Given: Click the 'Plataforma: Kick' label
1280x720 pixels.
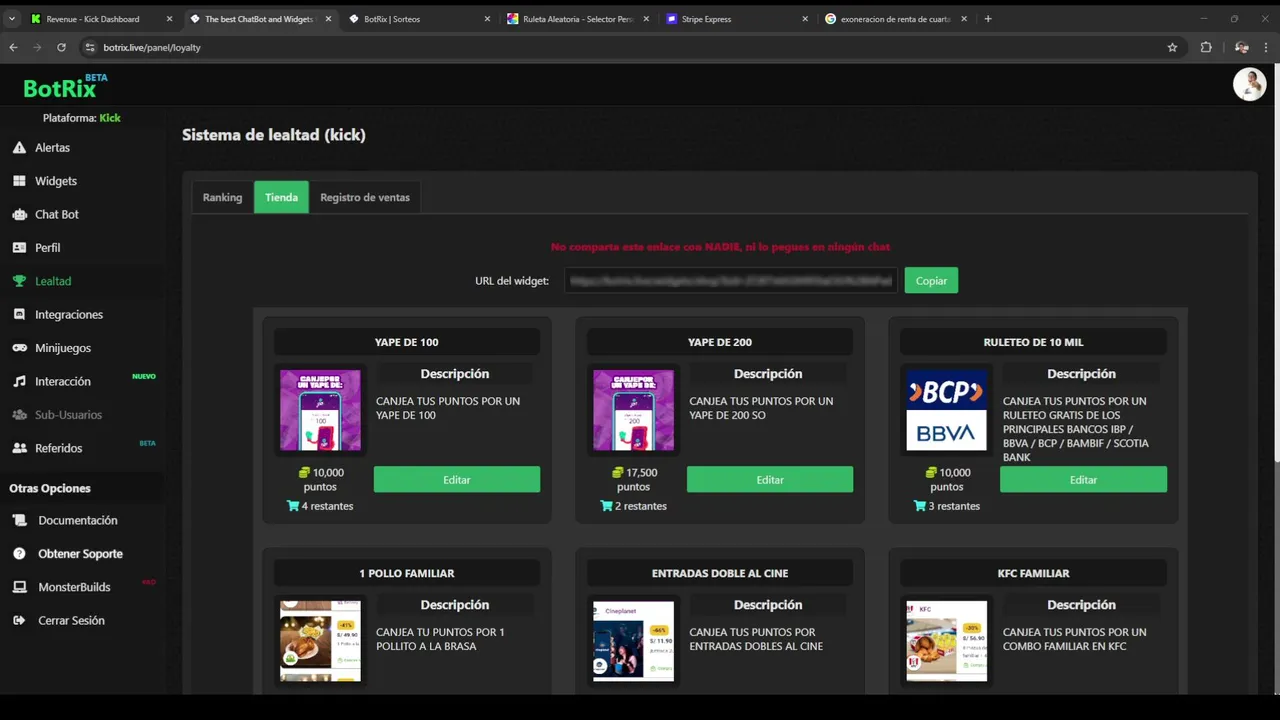Looking at the screenshot, I should point(81,118).
